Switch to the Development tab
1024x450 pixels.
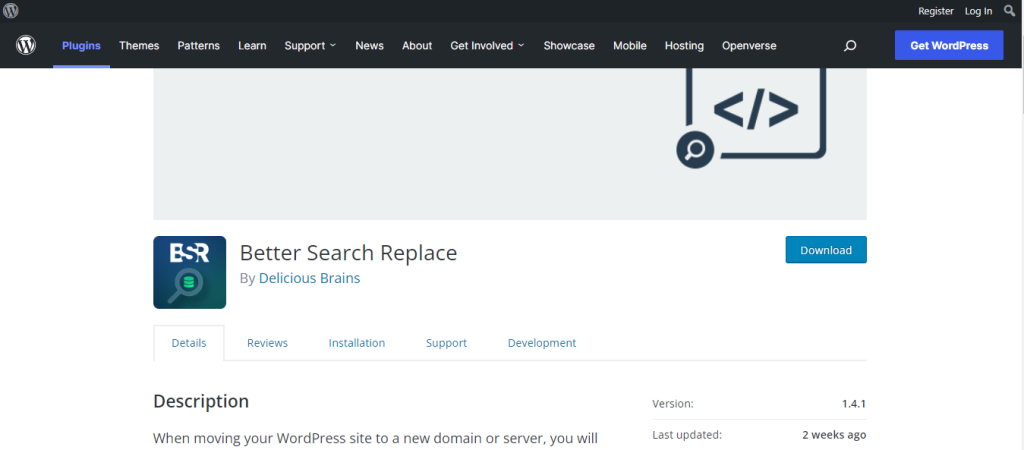tap(542, 343)
